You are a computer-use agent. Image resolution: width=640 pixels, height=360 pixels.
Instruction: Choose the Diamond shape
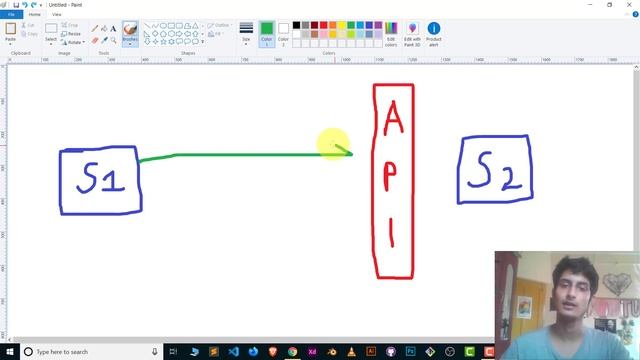[155, 34]
